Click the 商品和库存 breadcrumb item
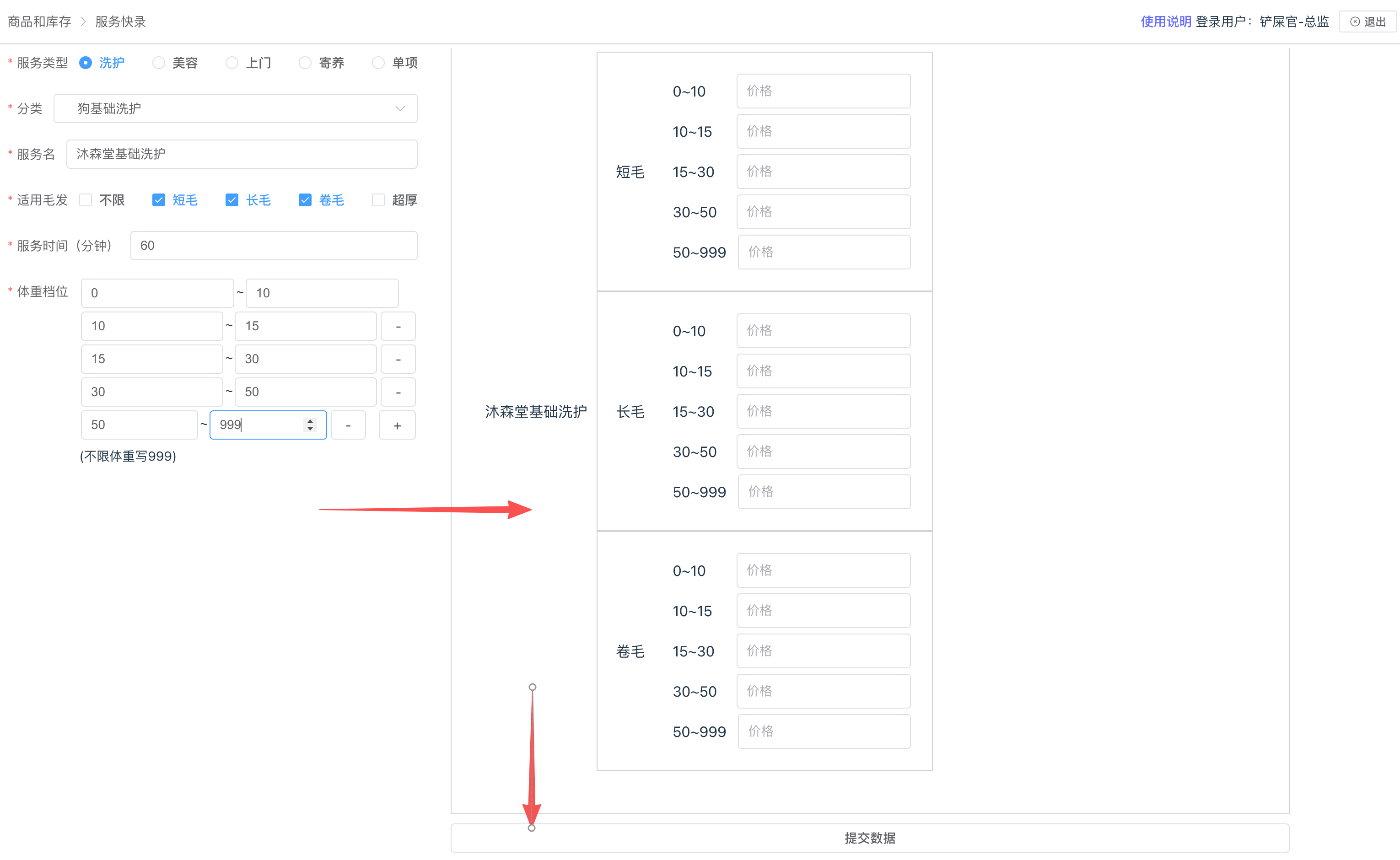 pos(39,21)
